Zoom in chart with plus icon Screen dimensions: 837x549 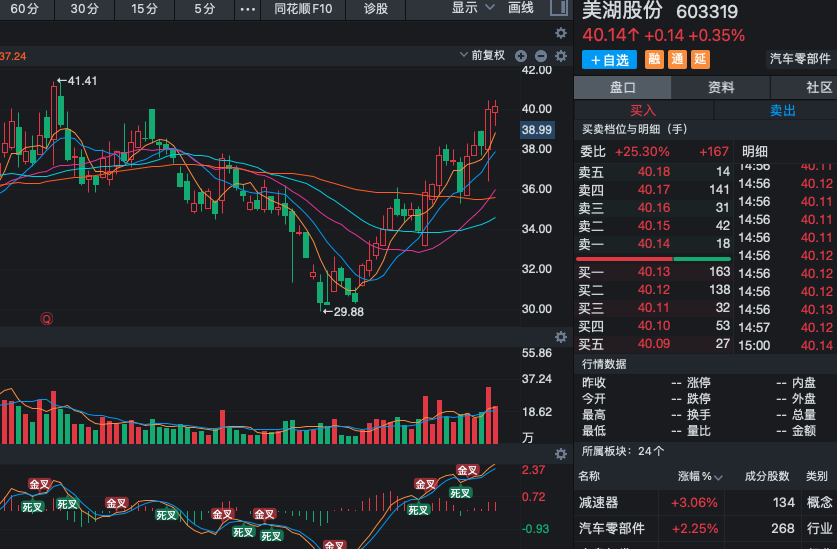[521, 56]
